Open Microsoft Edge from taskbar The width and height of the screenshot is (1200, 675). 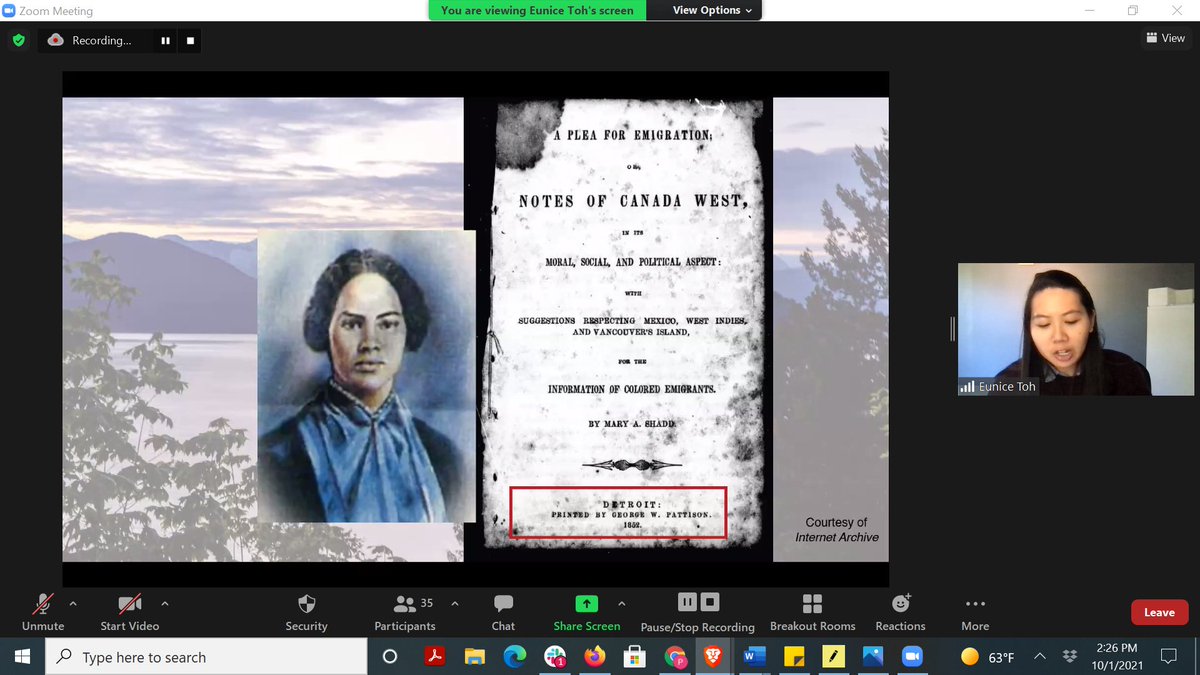tap(514, 657)
